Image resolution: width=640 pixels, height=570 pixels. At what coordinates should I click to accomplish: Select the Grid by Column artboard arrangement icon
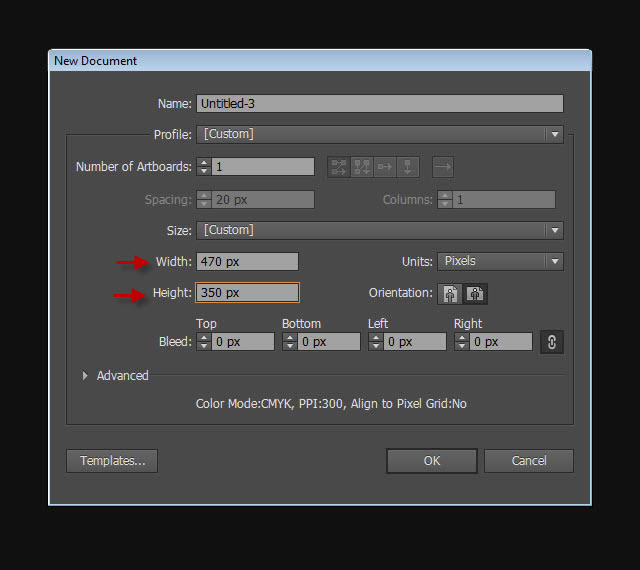click(x=362, y=167)
